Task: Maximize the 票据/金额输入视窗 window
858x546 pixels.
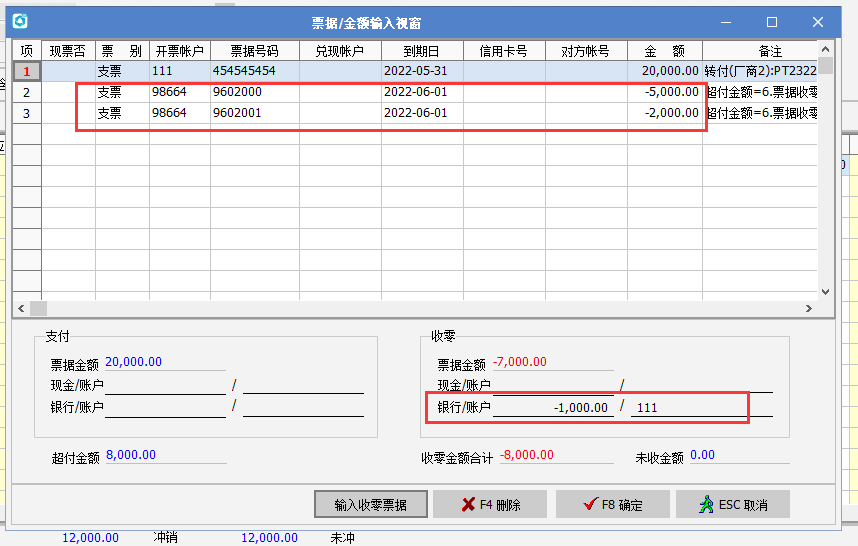Action: 772,21
